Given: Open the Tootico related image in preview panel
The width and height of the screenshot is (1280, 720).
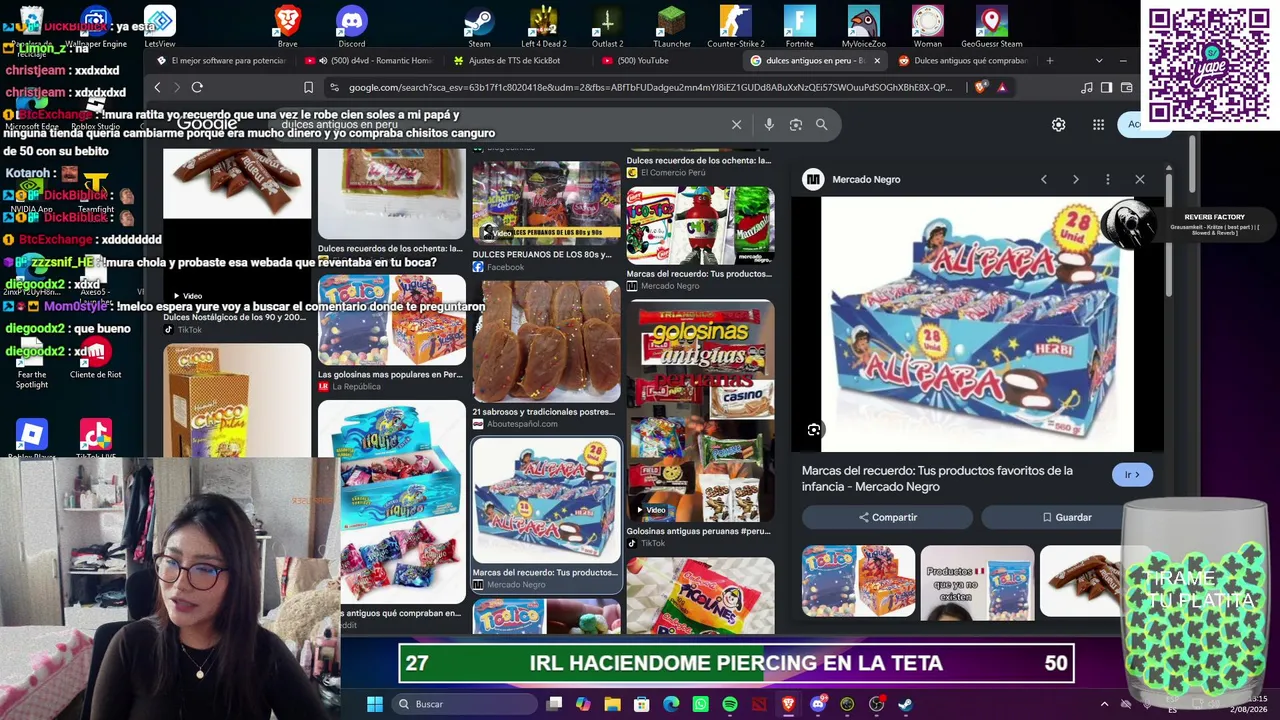Looking at the screenshot, I should point(858,581).
